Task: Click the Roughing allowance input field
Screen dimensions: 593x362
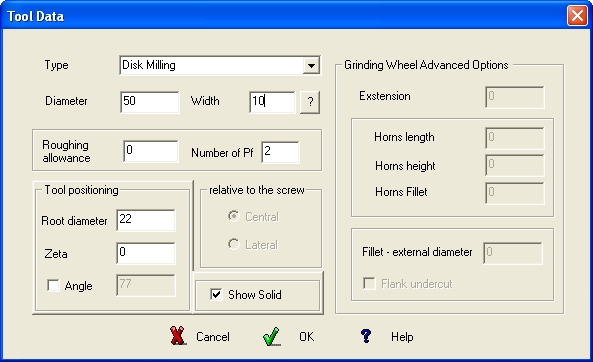Action: coord(151,151)
